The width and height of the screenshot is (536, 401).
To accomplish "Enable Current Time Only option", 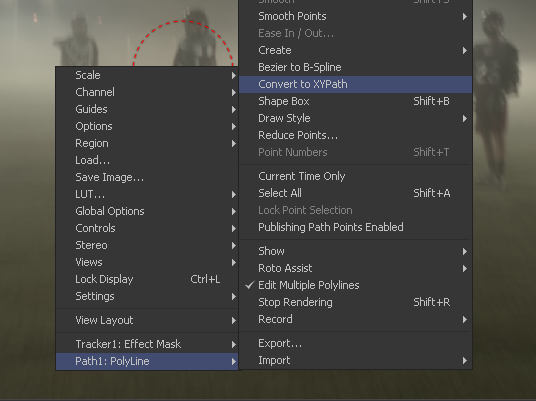I will click(x=356, y=176).
